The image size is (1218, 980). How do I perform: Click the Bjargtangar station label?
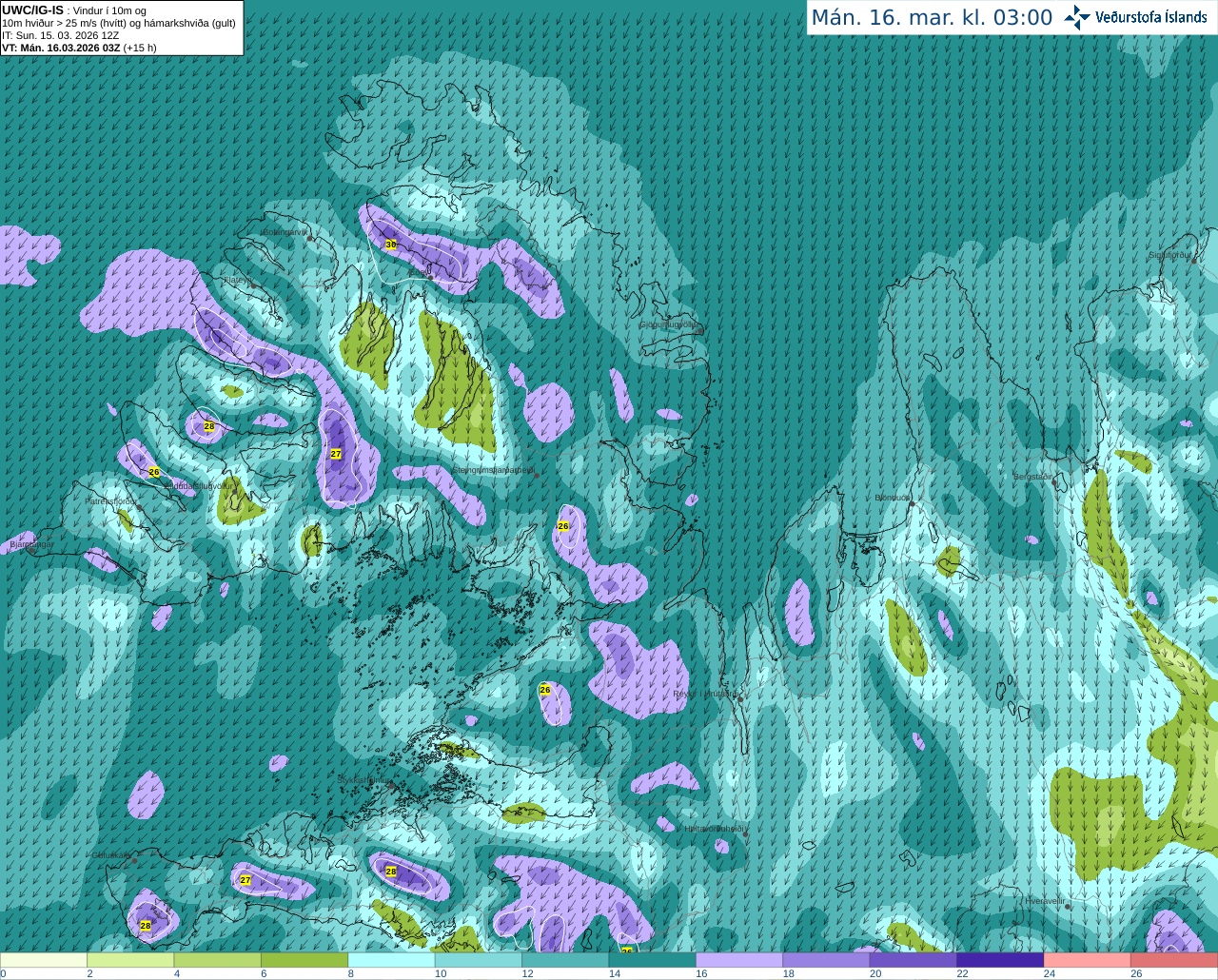pyautogui.click(x=31, y=544)
